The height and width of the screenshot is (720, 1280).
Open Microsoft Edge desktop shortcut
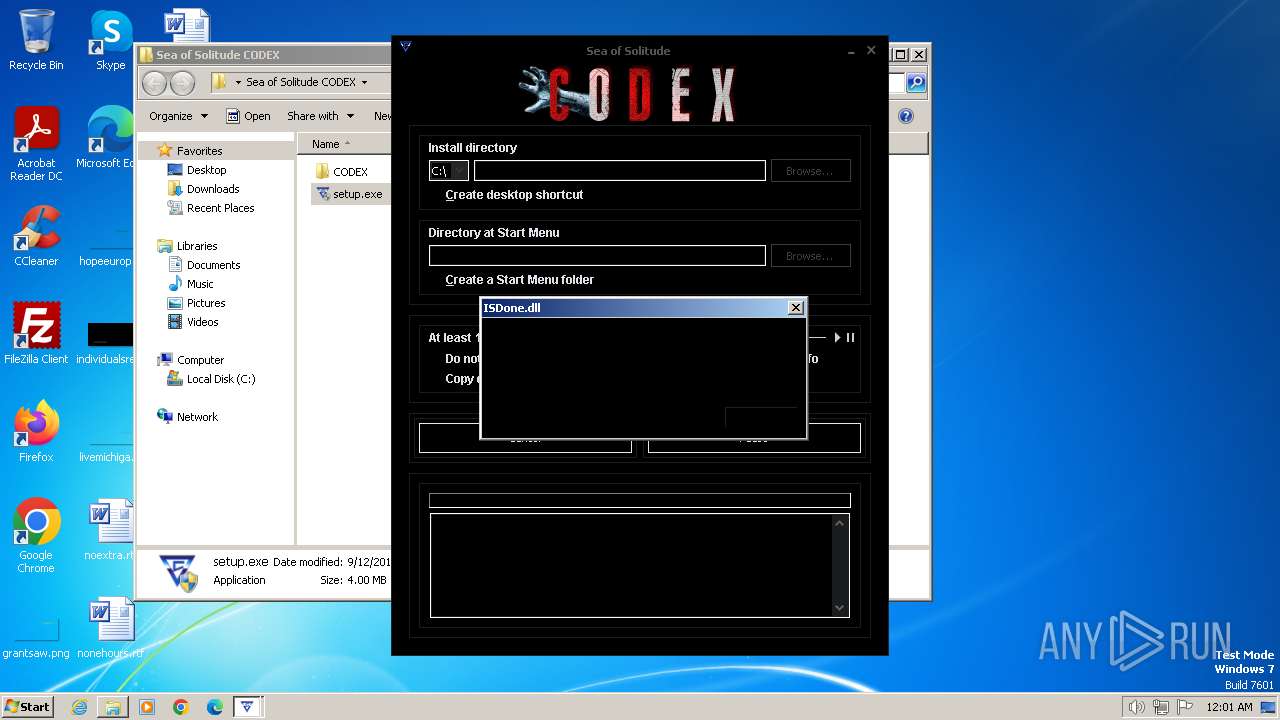point(108,138)
